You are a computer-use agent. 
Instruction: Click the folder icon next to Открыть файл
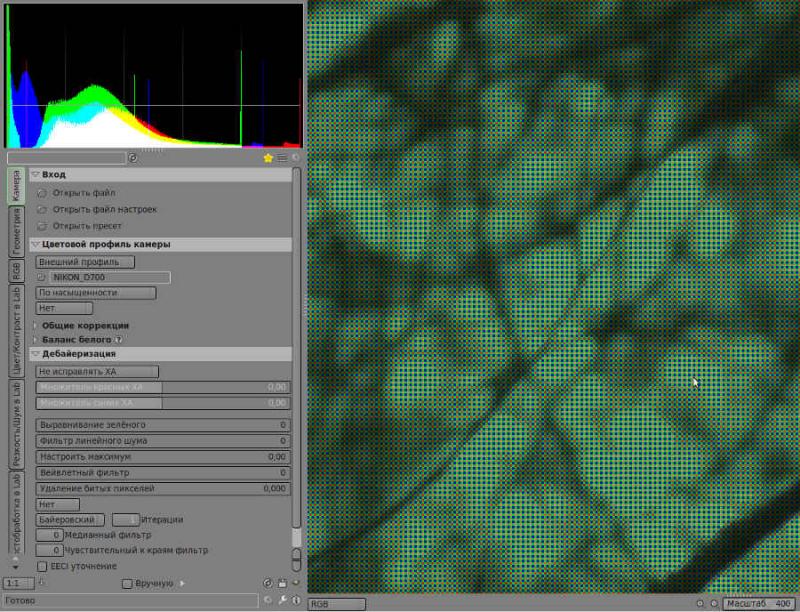coord(42,193)
